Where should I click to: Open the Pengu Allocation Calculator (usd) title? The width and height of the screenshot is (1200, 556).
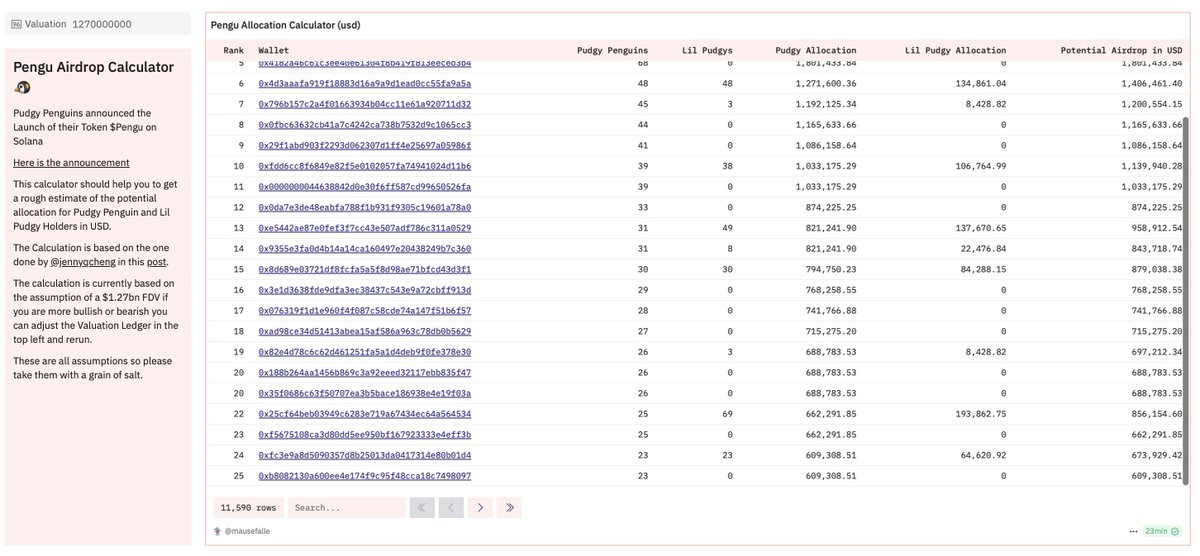point(285,24)
